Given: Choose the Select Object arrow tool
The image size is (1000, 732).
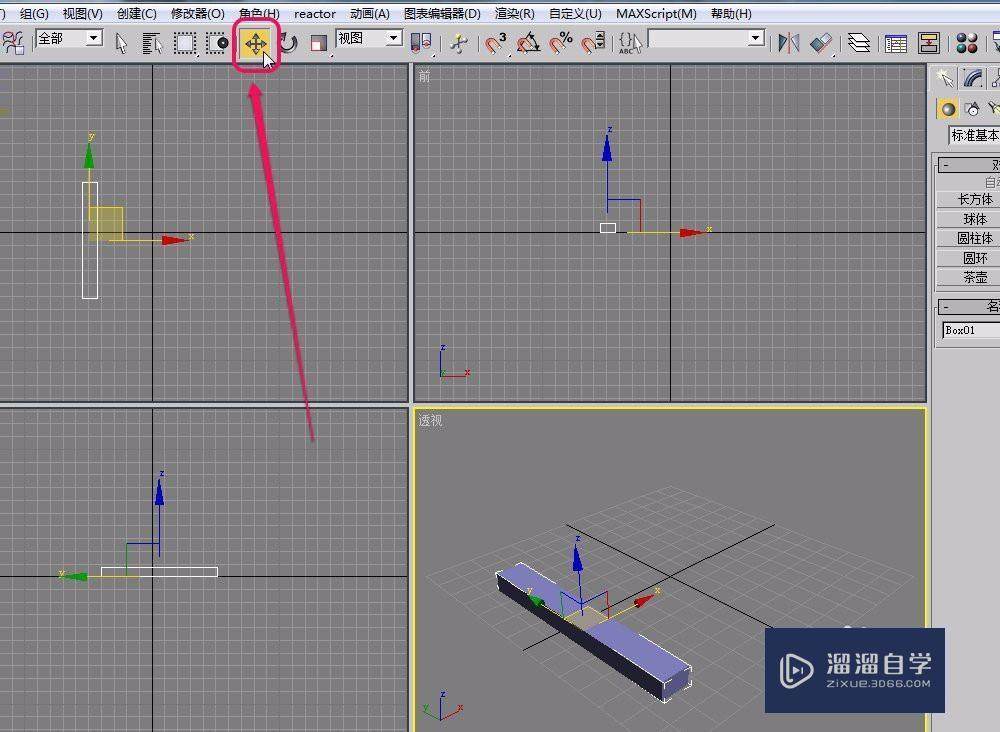Looking at the screenshot, I should pos(120,43).
